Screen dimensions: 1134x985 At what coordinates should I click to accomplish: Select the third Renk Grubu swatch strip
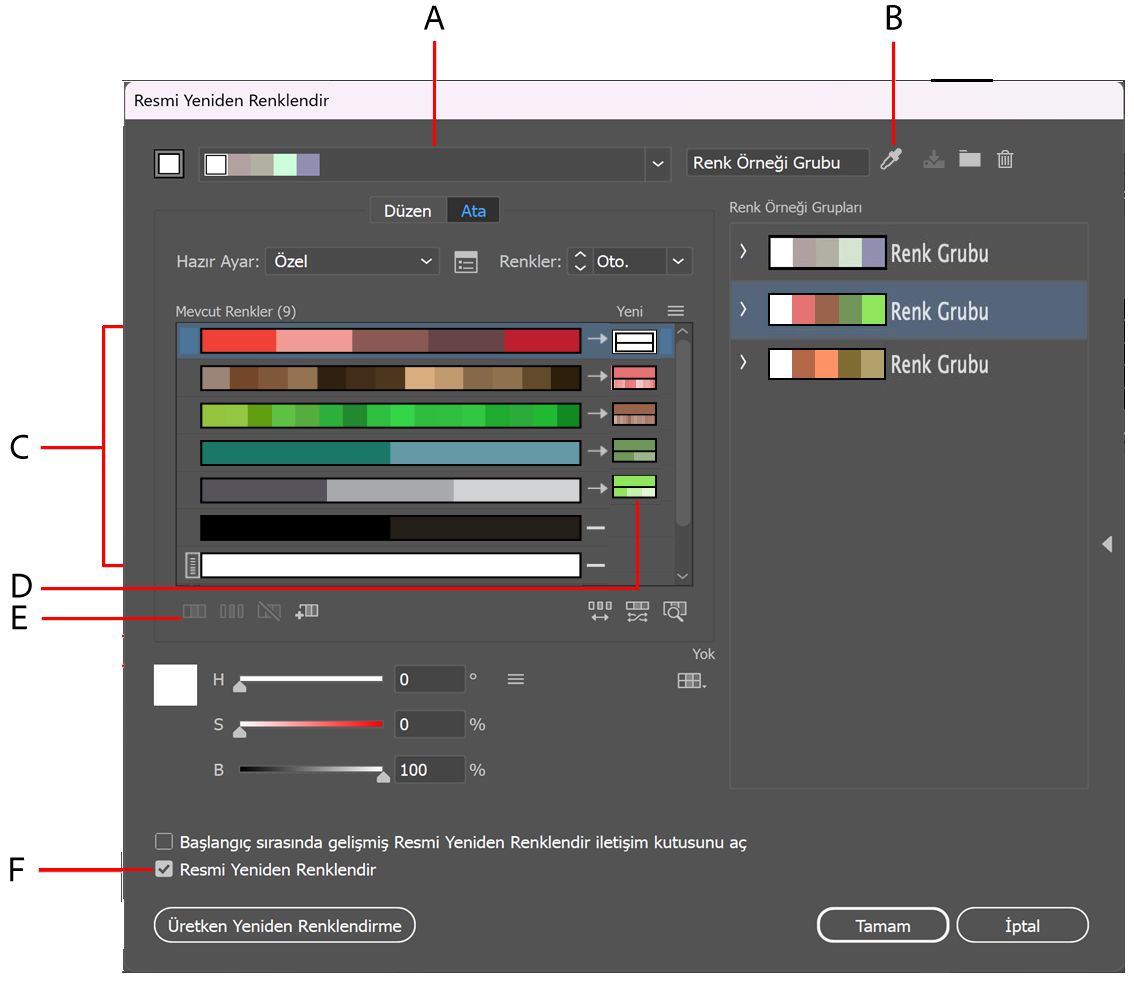point(827,364)
